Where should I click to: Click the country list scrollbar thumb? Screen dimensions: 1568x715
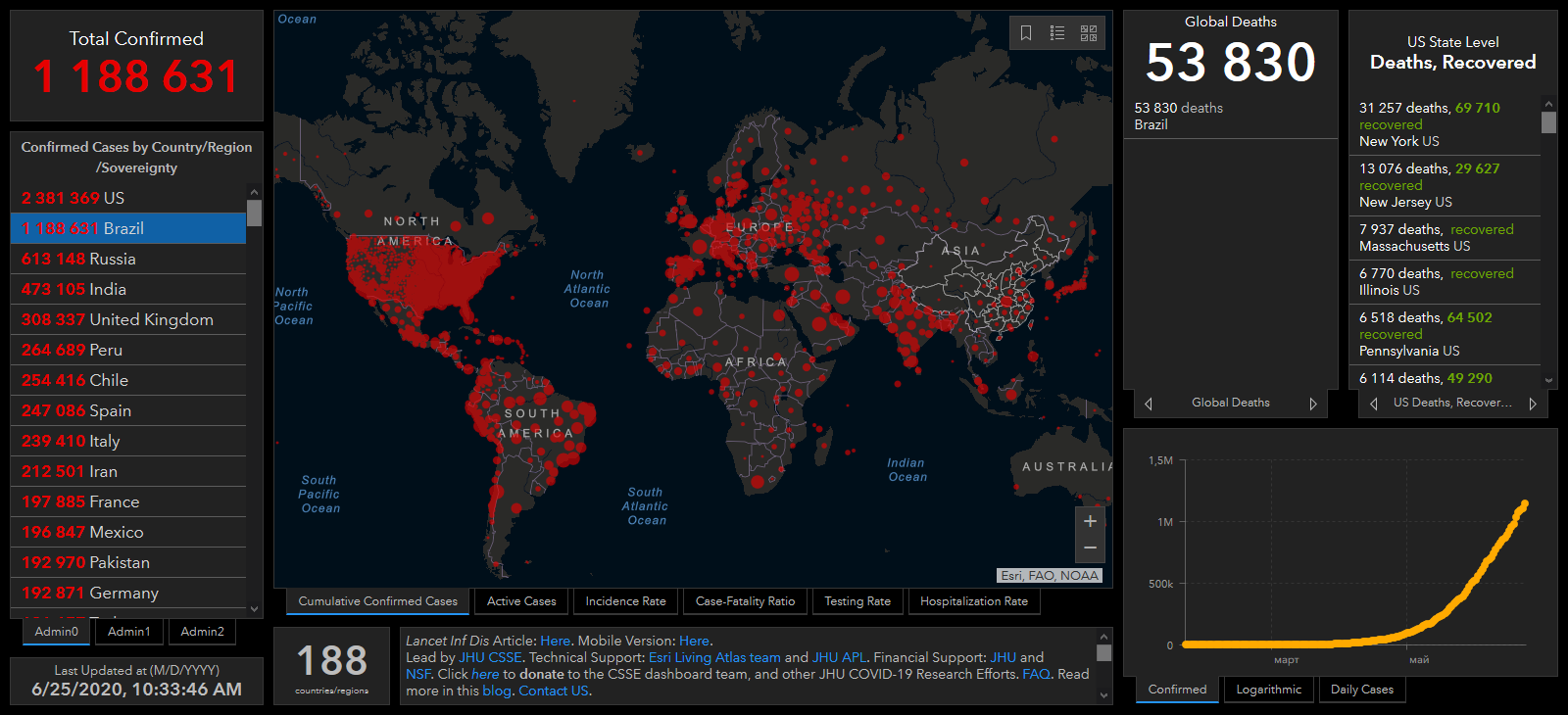(255, 214)
